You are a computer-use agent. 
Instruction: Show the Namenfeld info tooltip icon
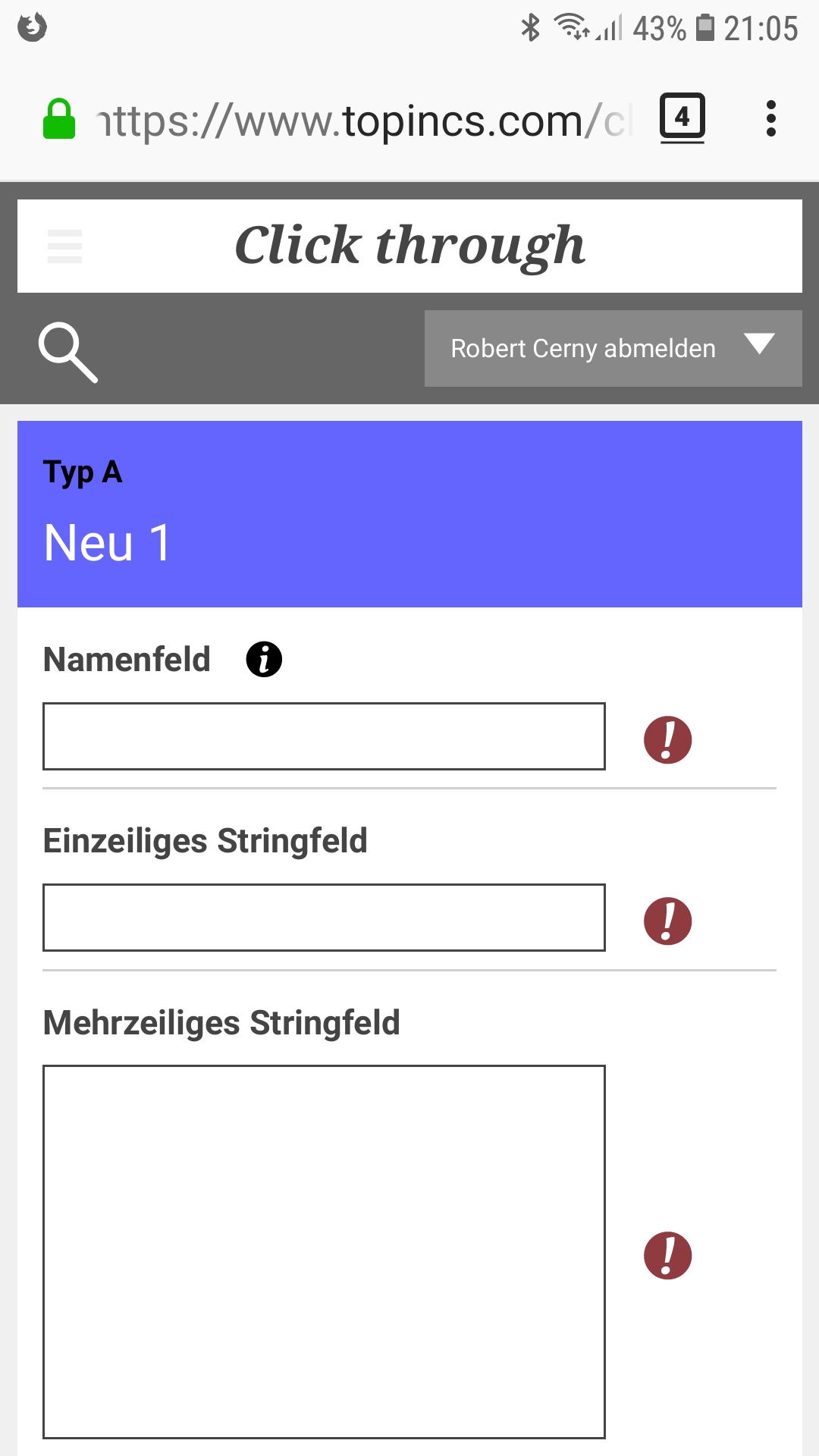coord(264,659)
